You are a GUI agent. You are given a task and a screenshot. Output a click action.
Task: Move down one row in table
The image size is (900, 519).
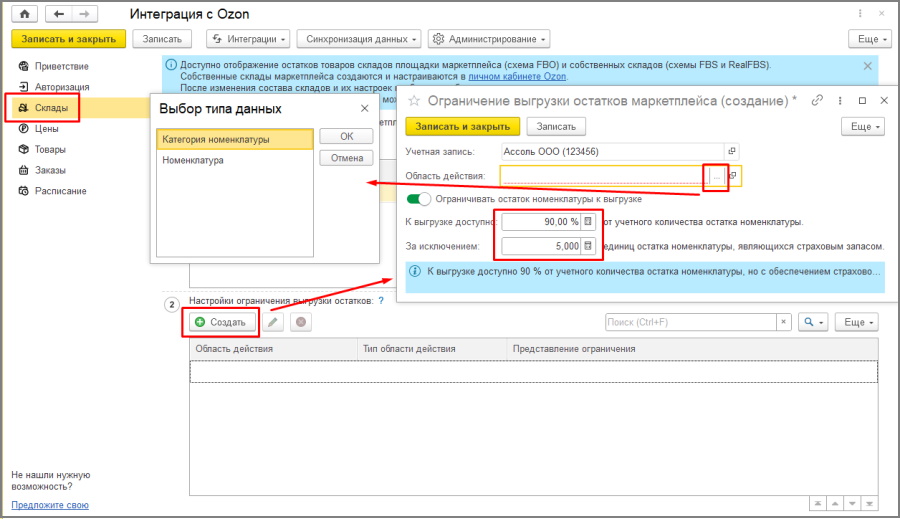tap(852, 503)
